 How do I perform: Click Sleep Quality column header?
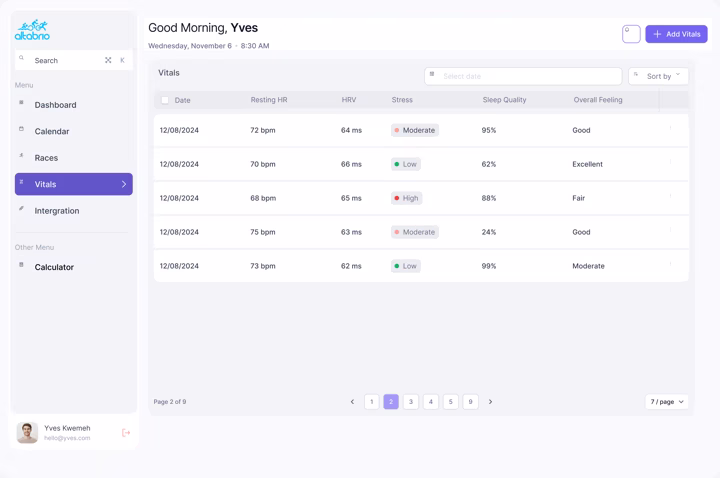click(504, 100)
